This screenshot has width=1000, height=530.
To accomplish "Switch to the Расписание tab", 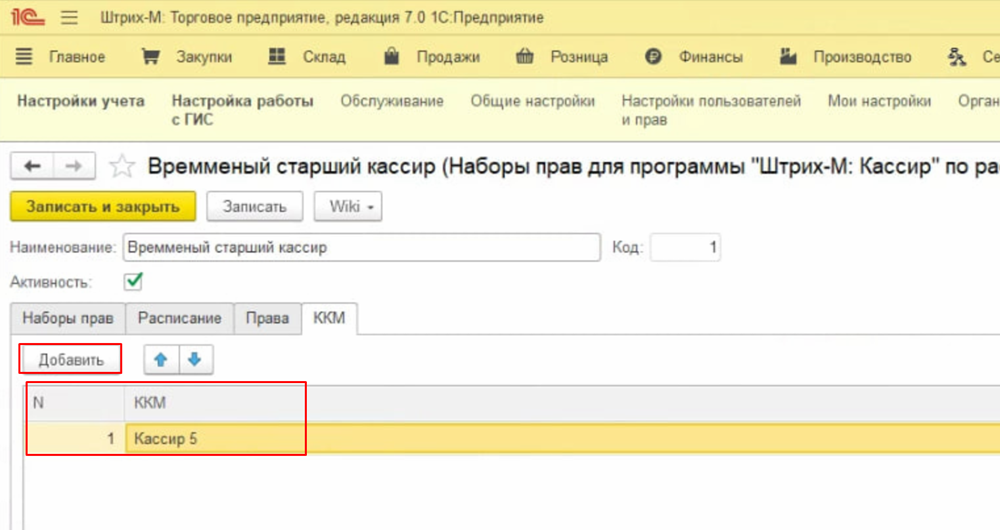I will tap(179, 318).
